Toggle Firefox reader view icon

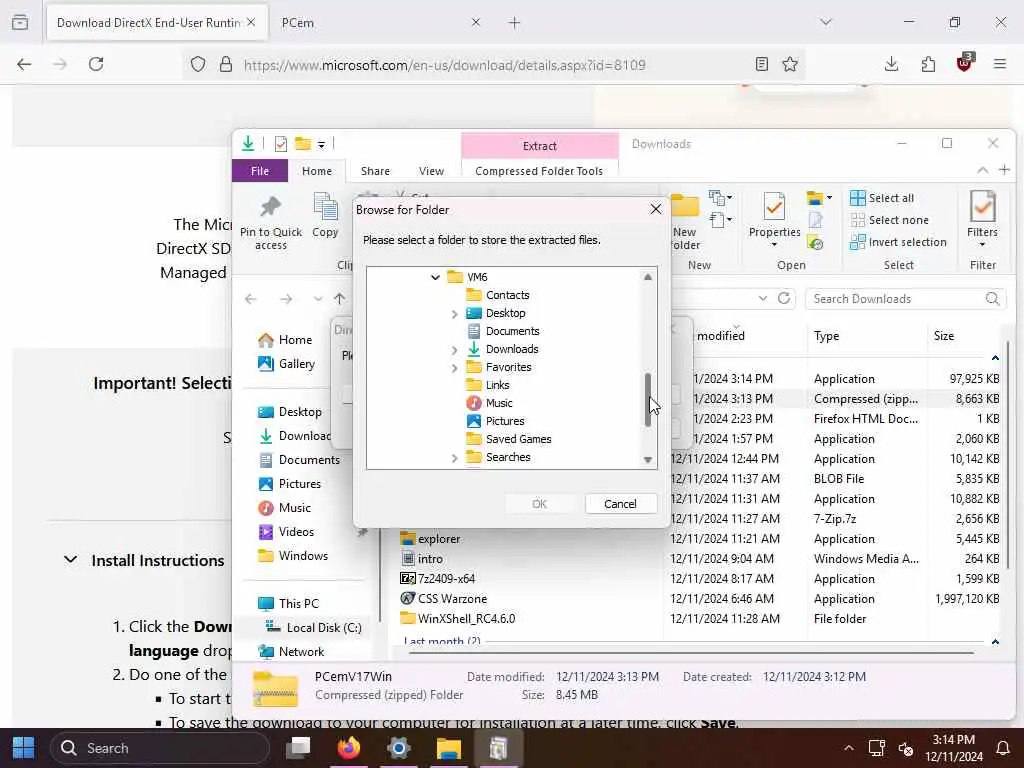click(761, 64)
